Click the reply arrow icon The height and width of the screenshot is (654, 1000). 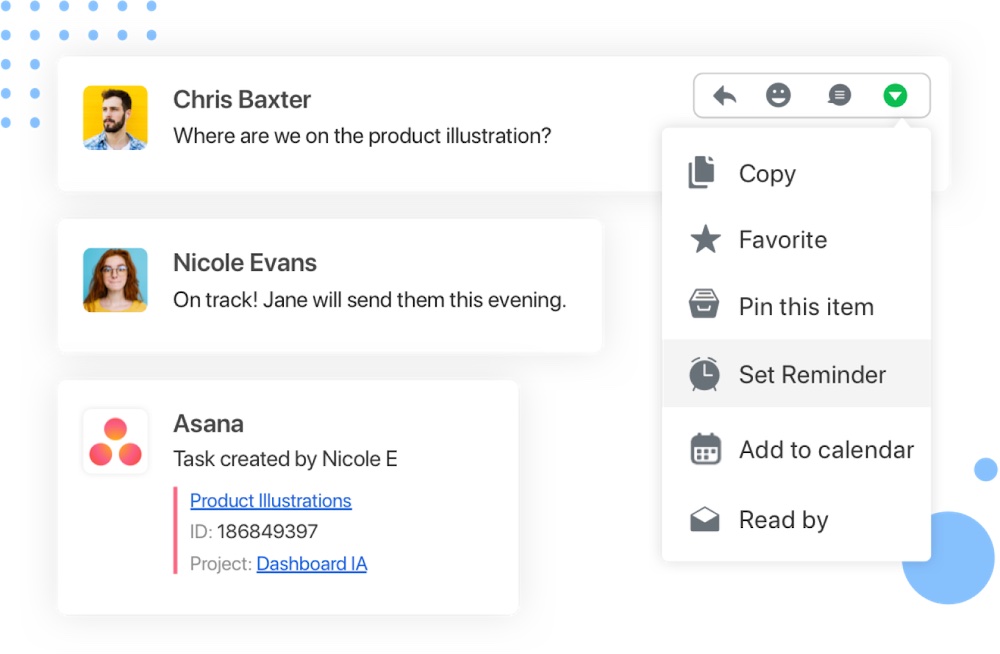point(723,95)
